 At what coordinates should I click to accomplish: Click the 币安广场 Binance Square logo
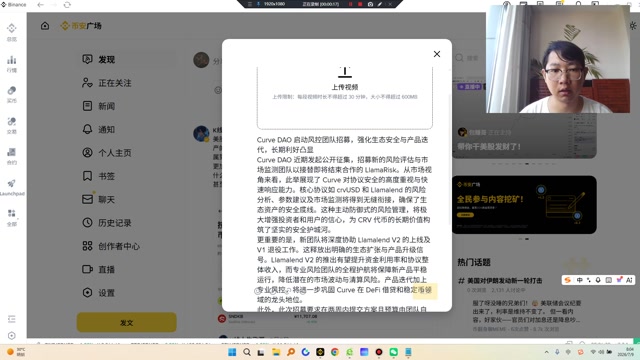(81, 26)
